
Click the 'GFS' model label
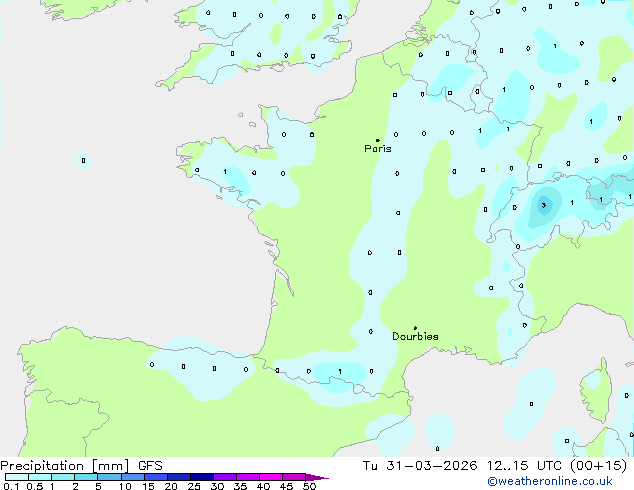[150, 466]
